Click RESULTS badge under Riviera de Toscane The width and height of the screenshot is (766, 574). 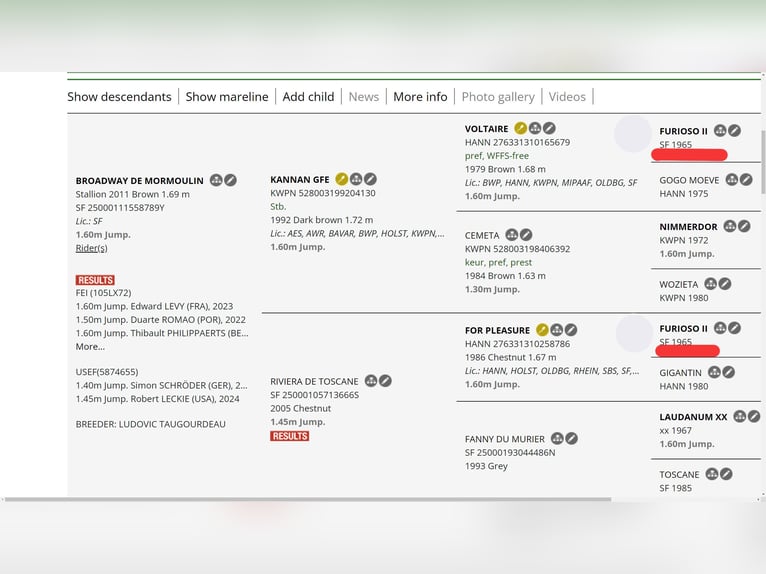coord(290,436)
